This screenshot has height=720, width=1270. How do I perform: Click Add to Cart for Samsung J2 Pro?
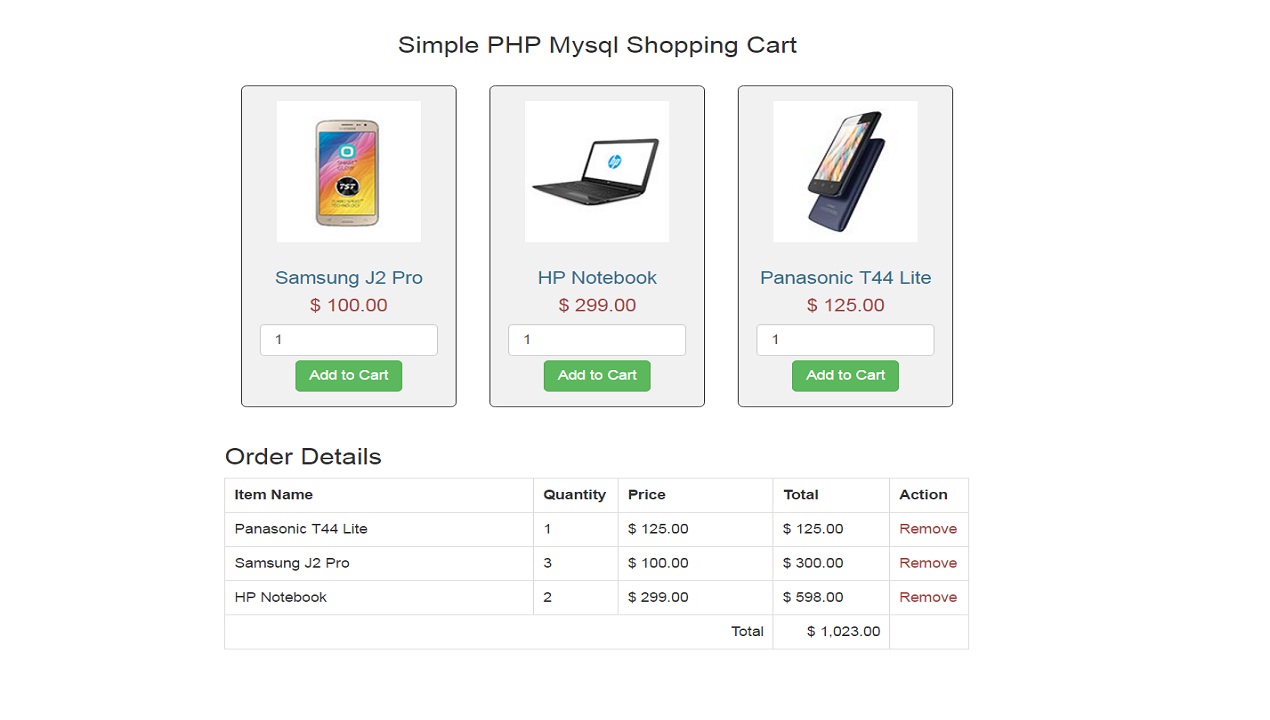[348, 375]
